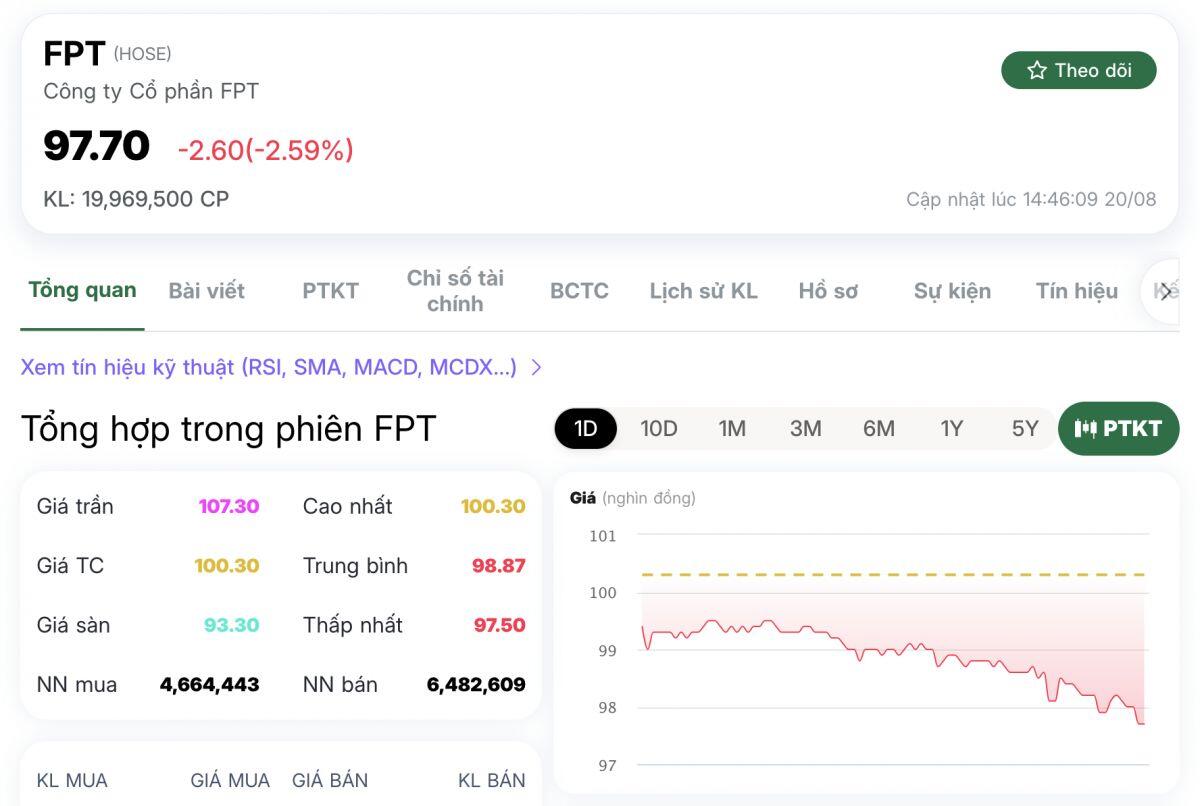Switch to the Bài viết tab
This screenshot has width=1200, height=806.
click(x=205, y=290)
